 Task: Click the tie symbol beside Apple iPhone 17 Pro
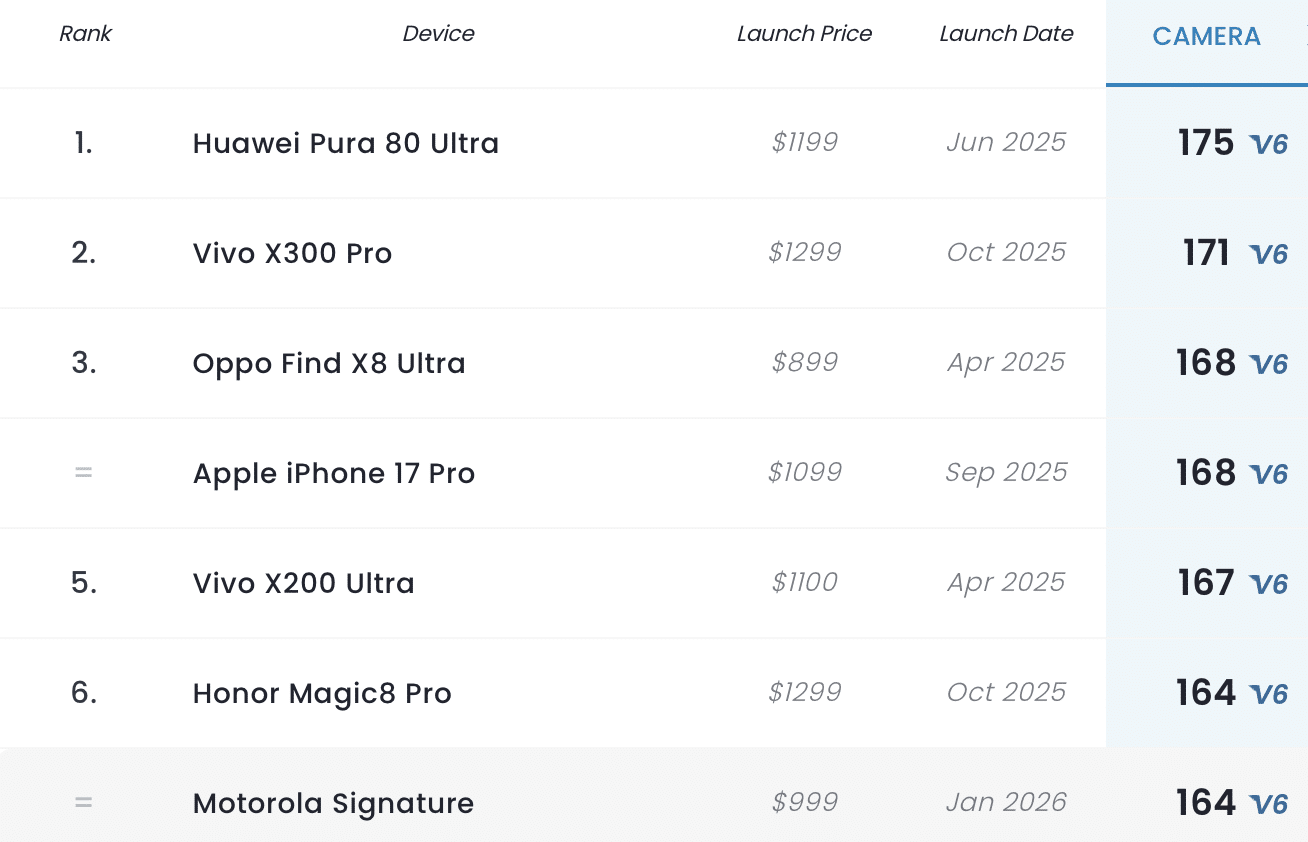pos(83,473)
